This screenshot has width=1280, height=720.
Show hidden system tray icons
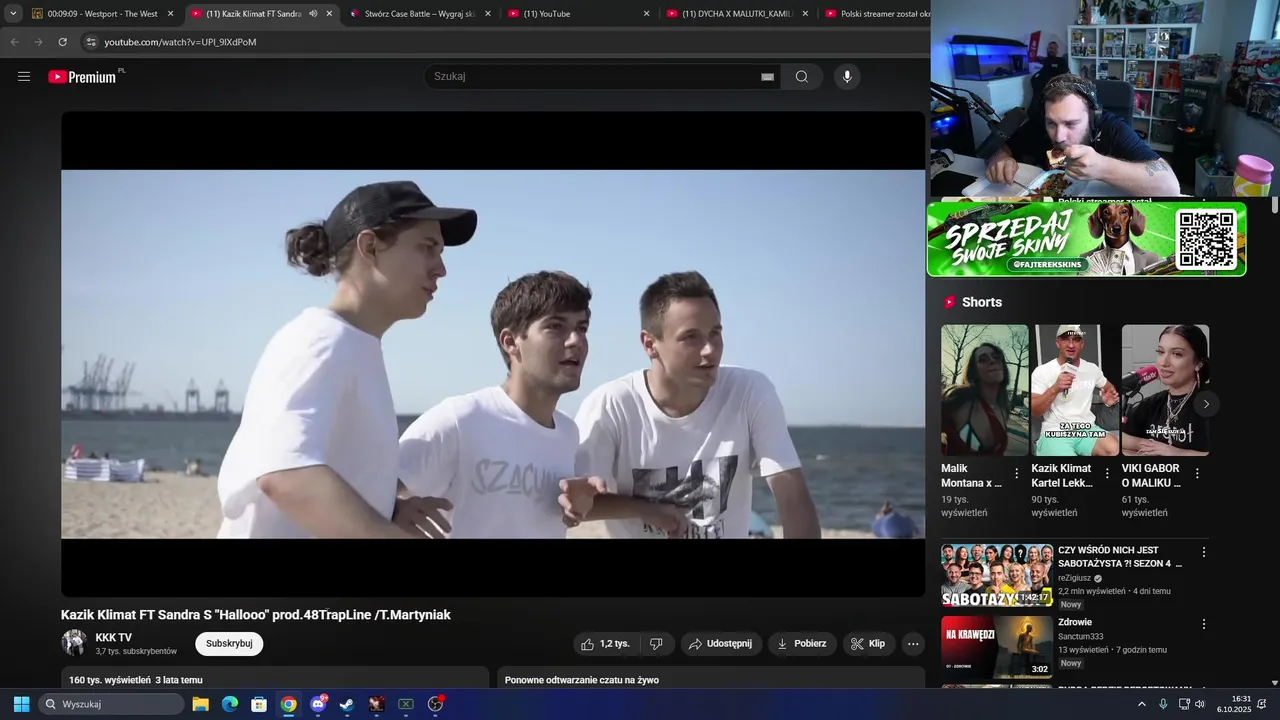tap(1142, 704)
